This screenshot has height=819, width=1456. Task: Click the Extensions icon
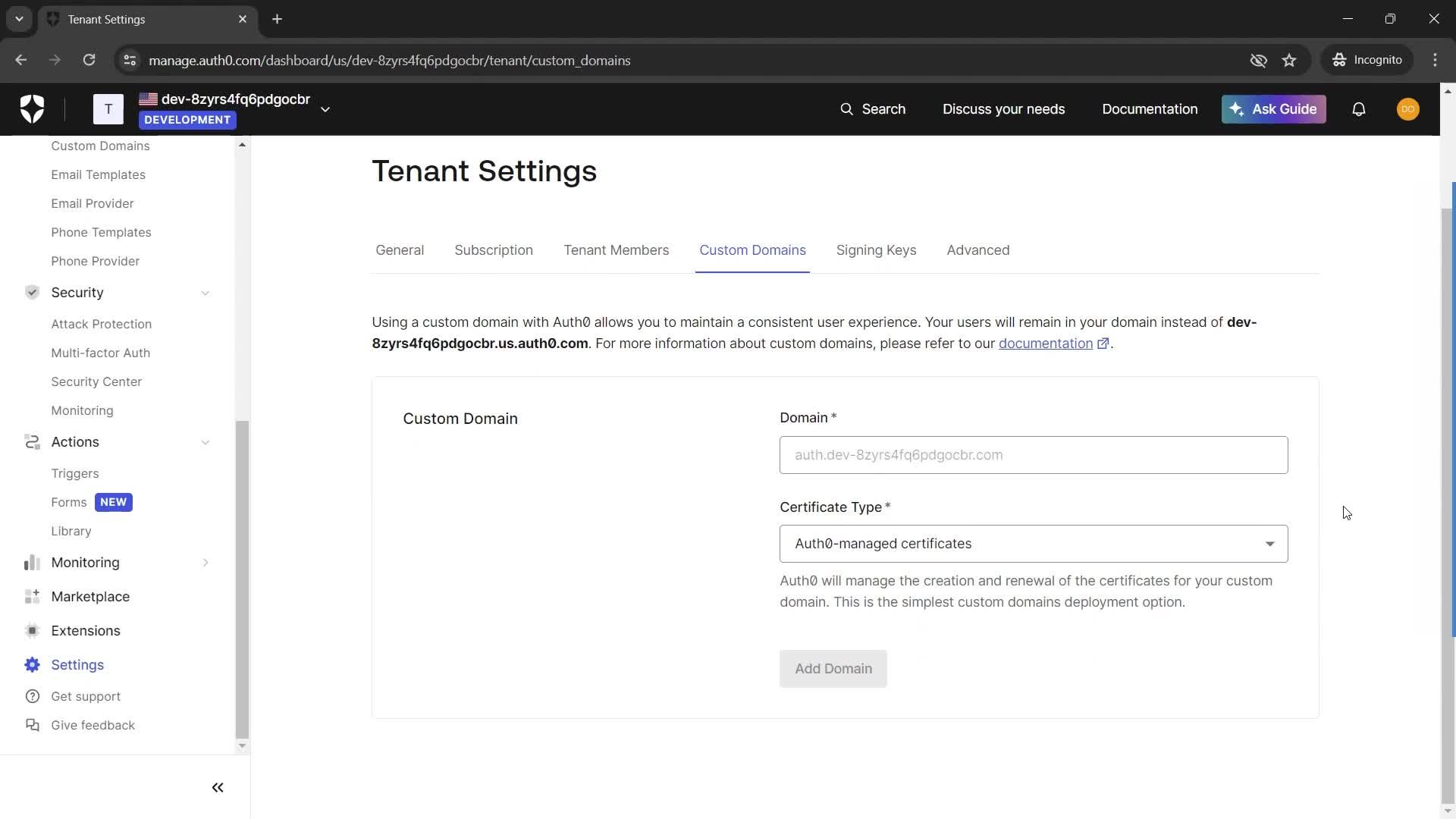pyautogui.click(x=32, y=630)
